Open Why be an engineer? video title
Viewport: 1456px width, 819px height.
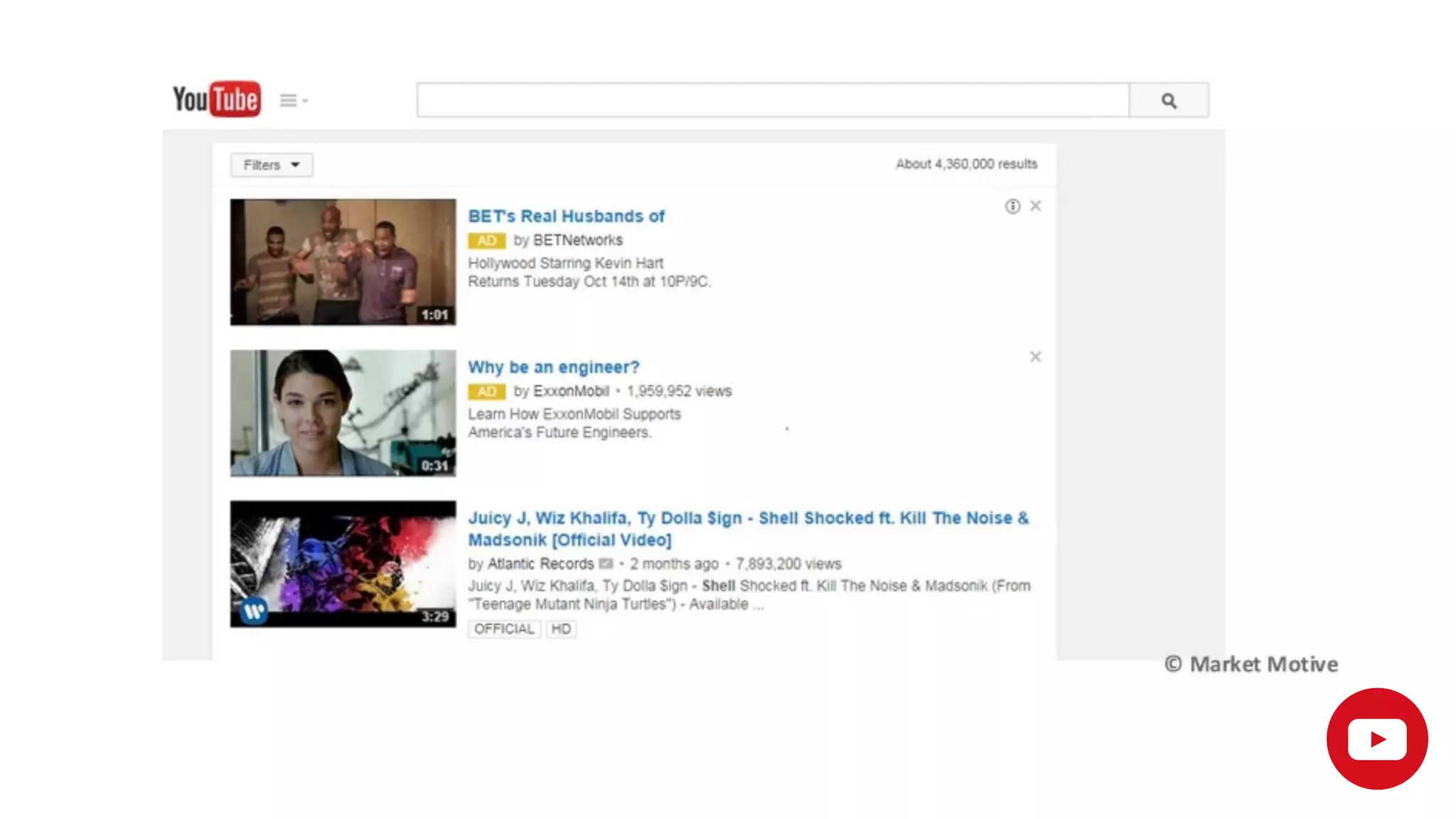[553, 368]
